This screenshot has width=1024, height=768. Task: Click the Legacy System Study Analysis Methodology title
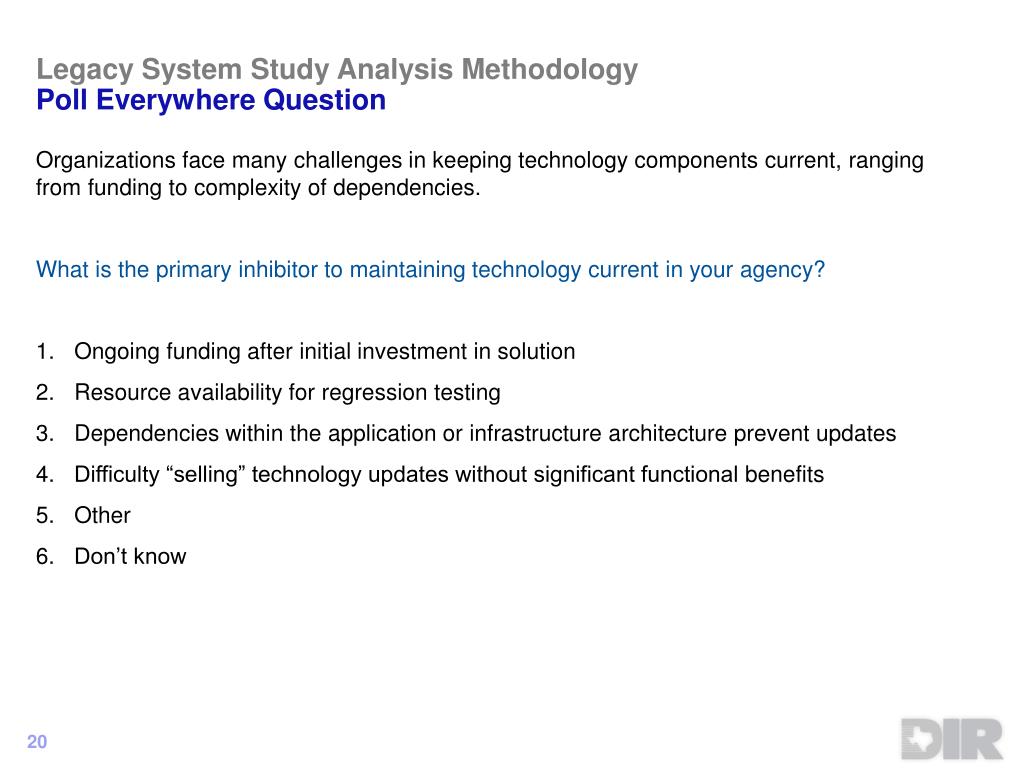pyautogui.click(x=337, y=69)
